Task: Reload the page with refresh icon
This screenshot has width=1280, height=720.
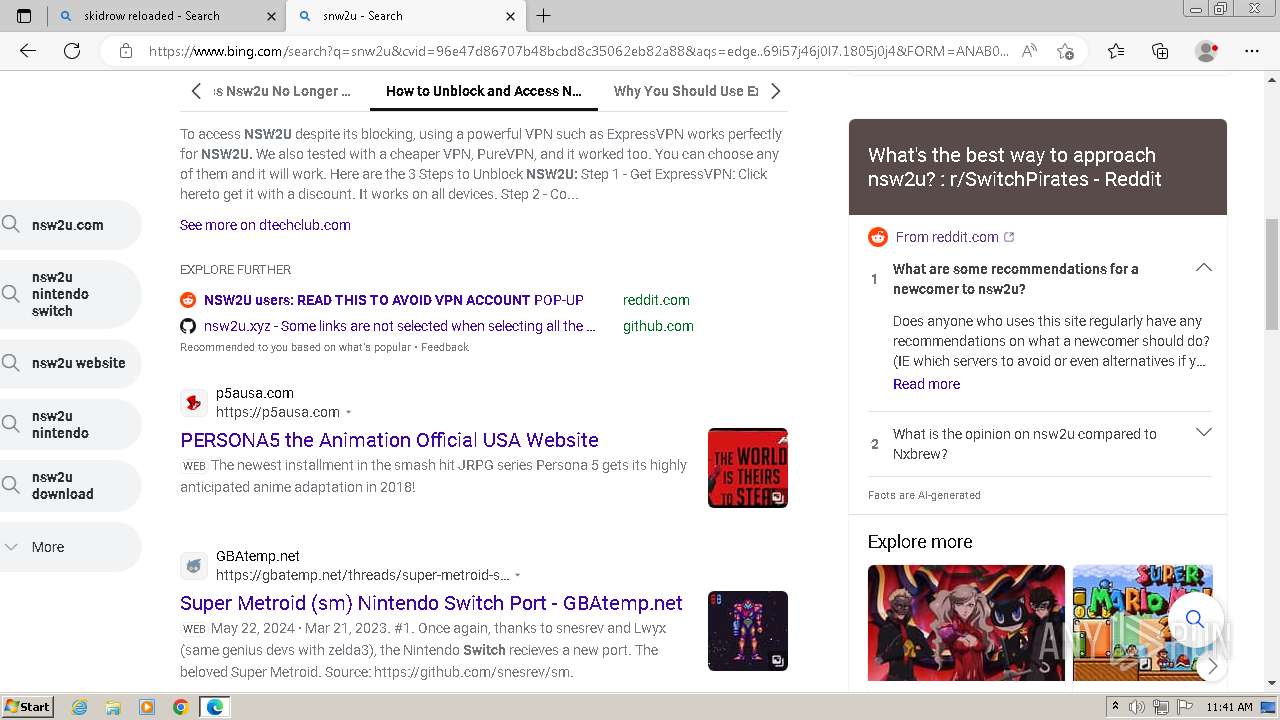Action: pyautogui.click(x=72, y=51)
